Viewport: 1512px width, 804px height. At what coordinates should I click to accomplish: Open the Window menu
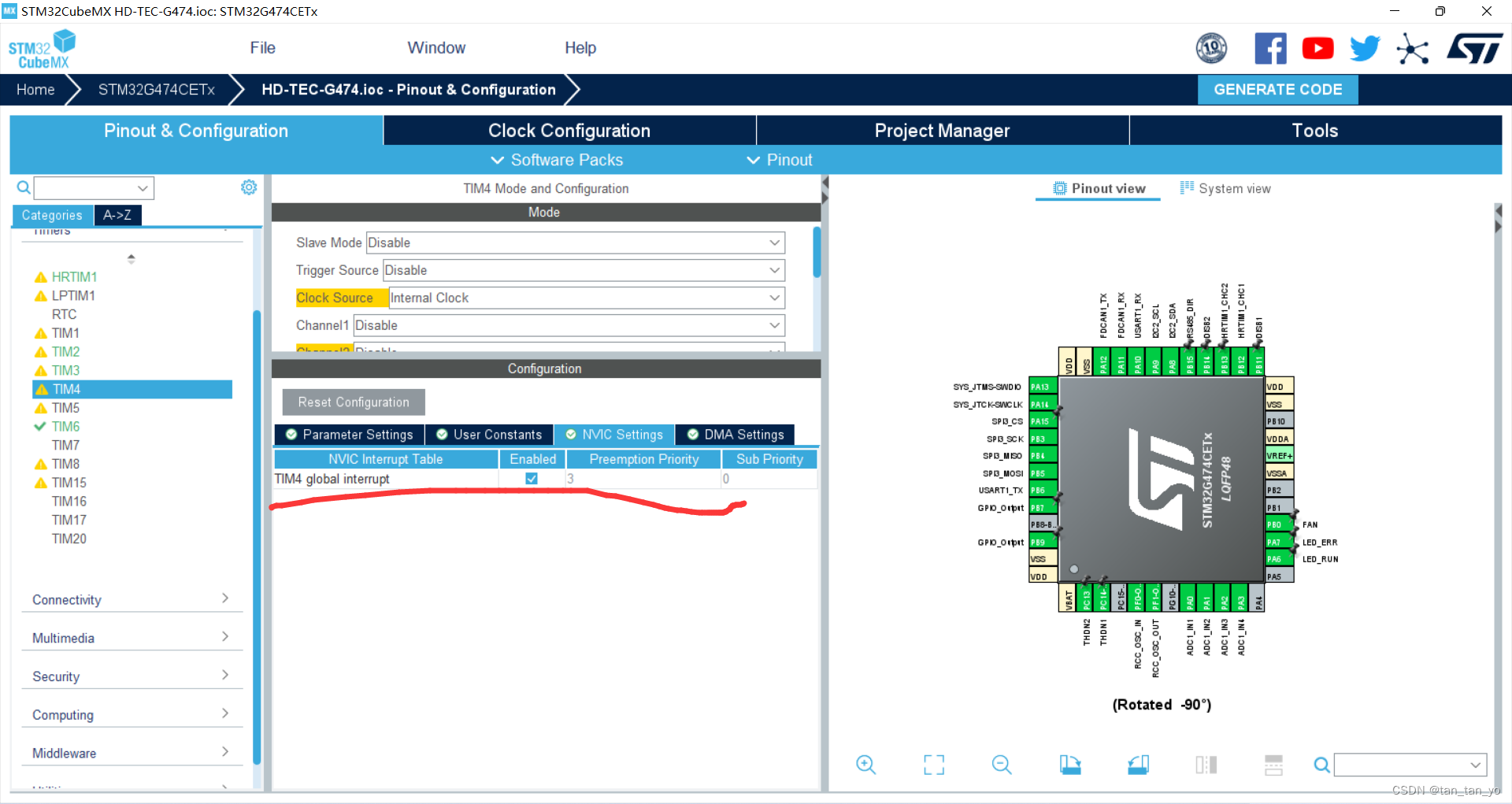[x=436, y=48]
